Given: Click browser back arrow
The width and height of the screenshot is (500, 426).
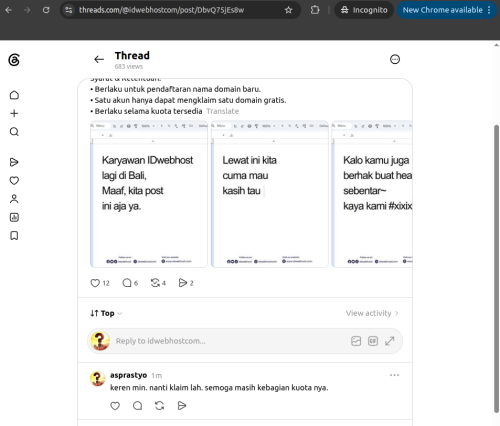Looking at the screenshot, I should 9,10.
